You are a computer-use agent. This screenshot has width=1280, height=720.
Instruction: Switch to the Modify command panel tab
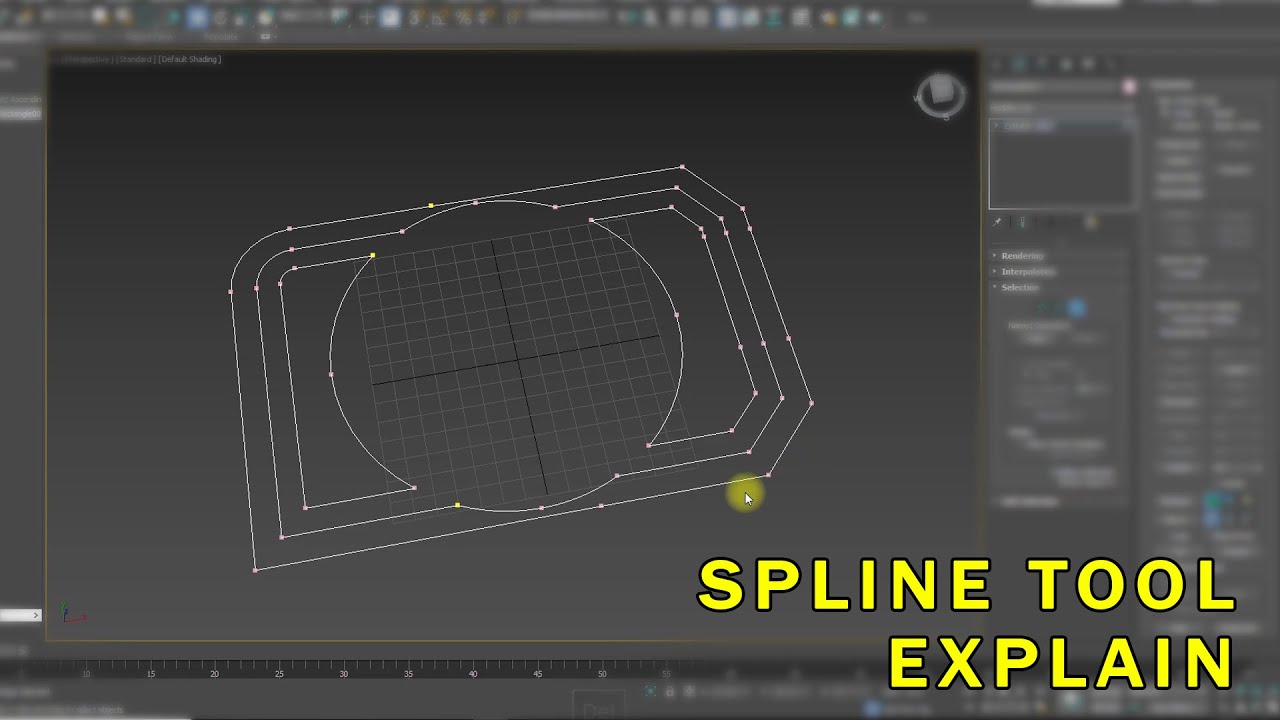click(1019, 64)
